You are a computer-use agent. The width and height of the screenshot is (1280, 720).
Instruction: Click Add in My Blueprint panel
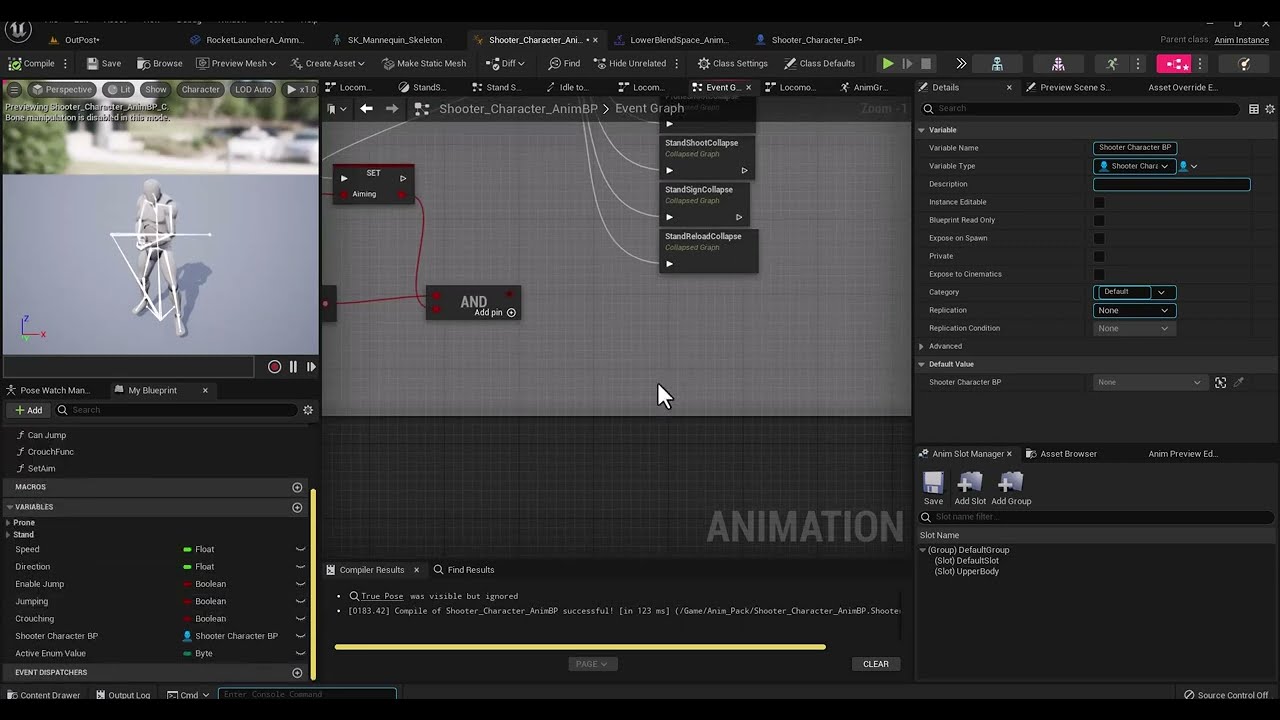[28, 410]
